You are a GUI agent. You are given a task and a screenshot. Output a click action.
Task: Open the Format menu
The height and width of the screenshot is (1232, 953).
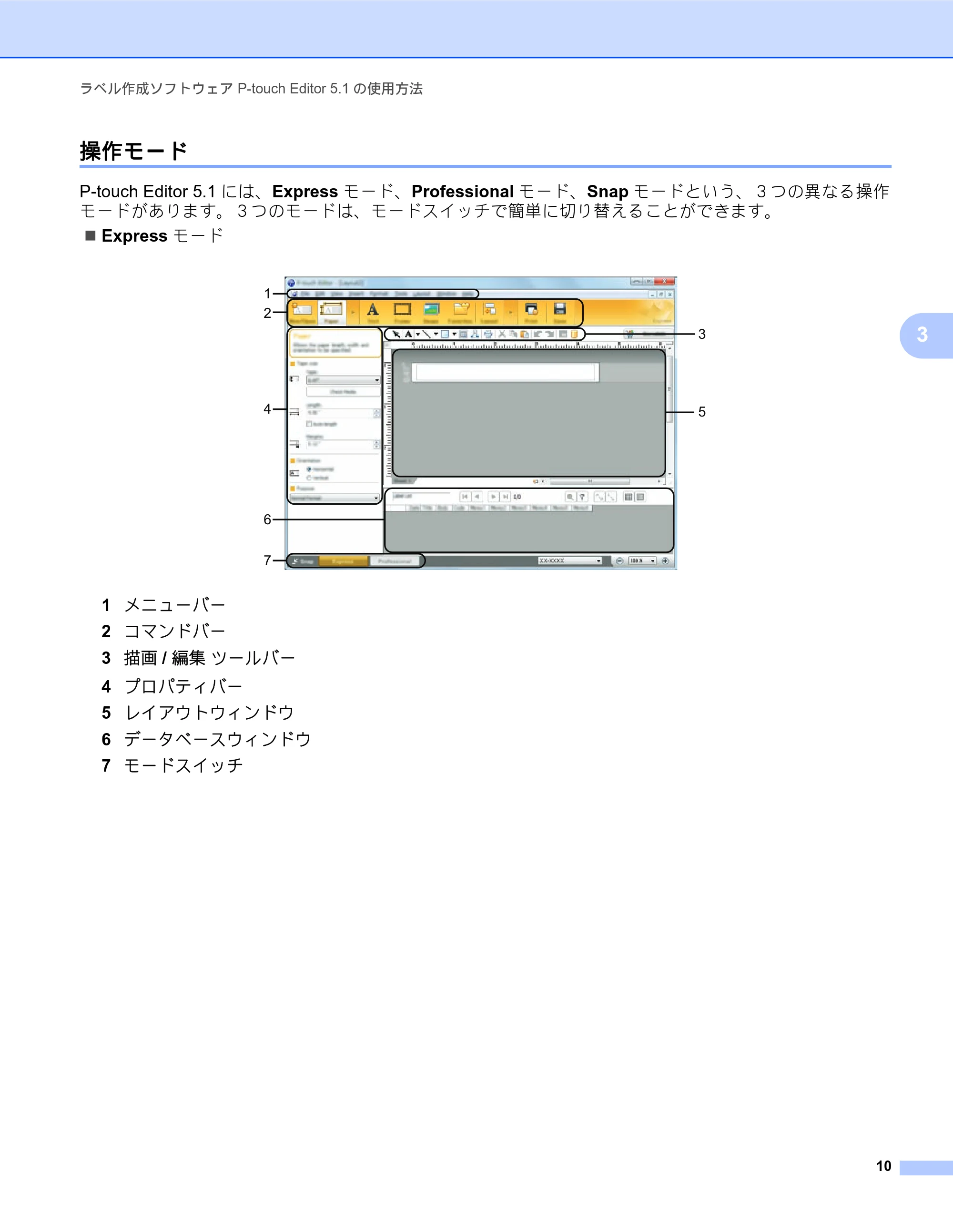378,294
